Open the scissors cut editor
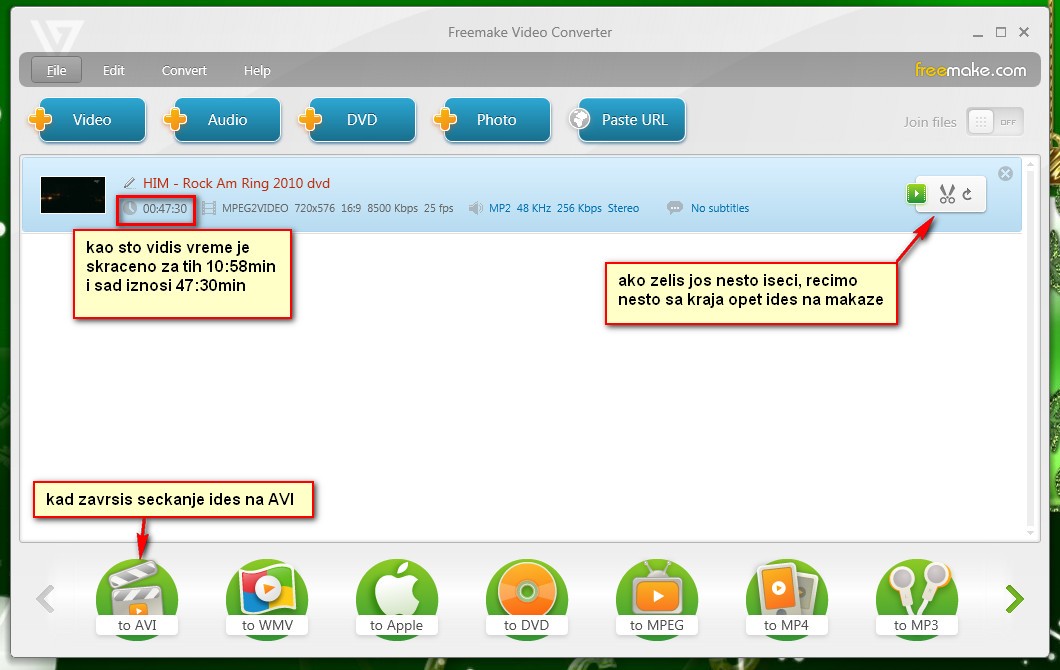 946,194
